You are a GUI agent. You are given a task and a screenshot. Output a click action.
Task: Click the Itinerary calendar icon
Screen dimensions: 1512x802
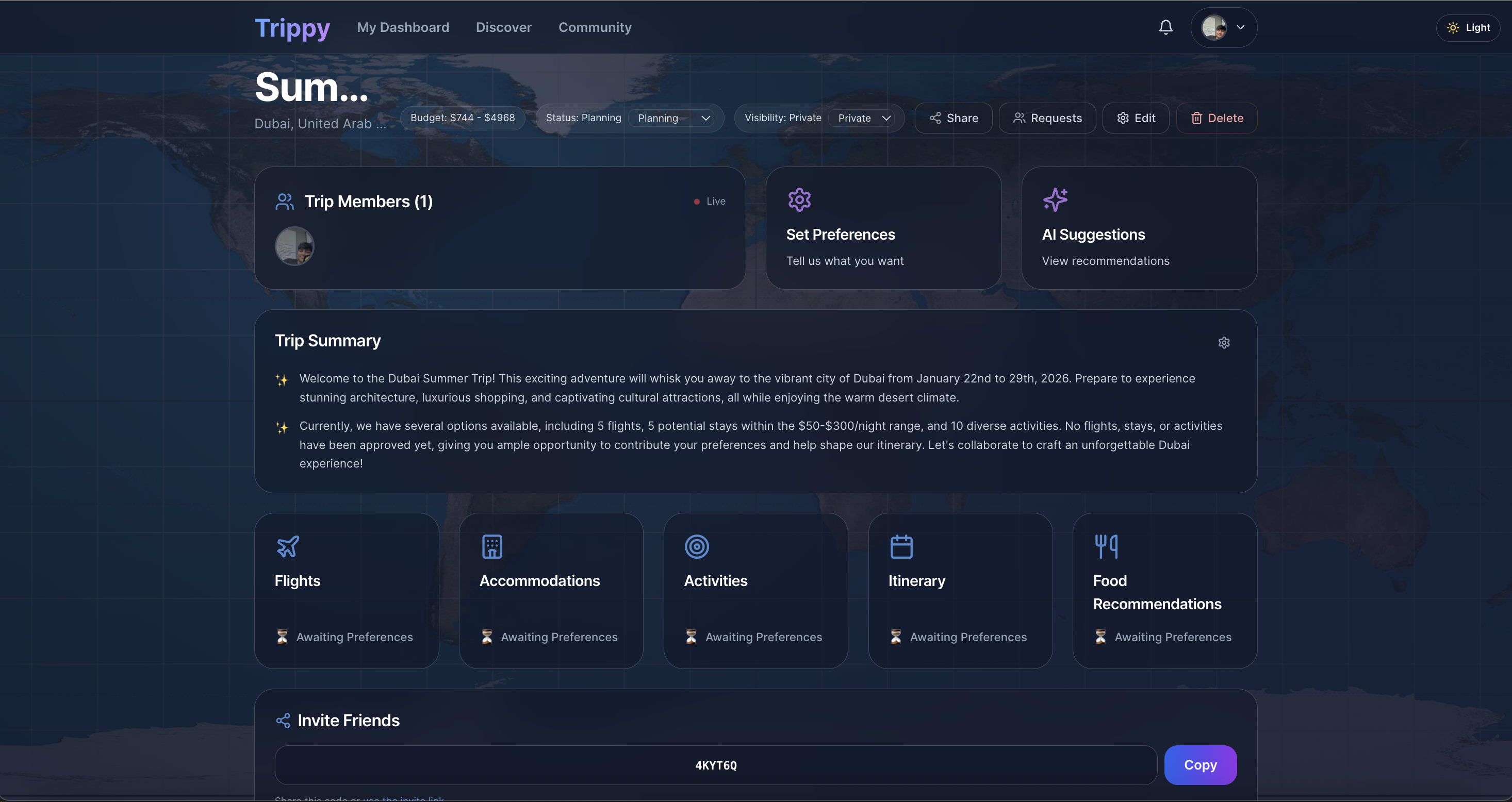pos(901,546)
